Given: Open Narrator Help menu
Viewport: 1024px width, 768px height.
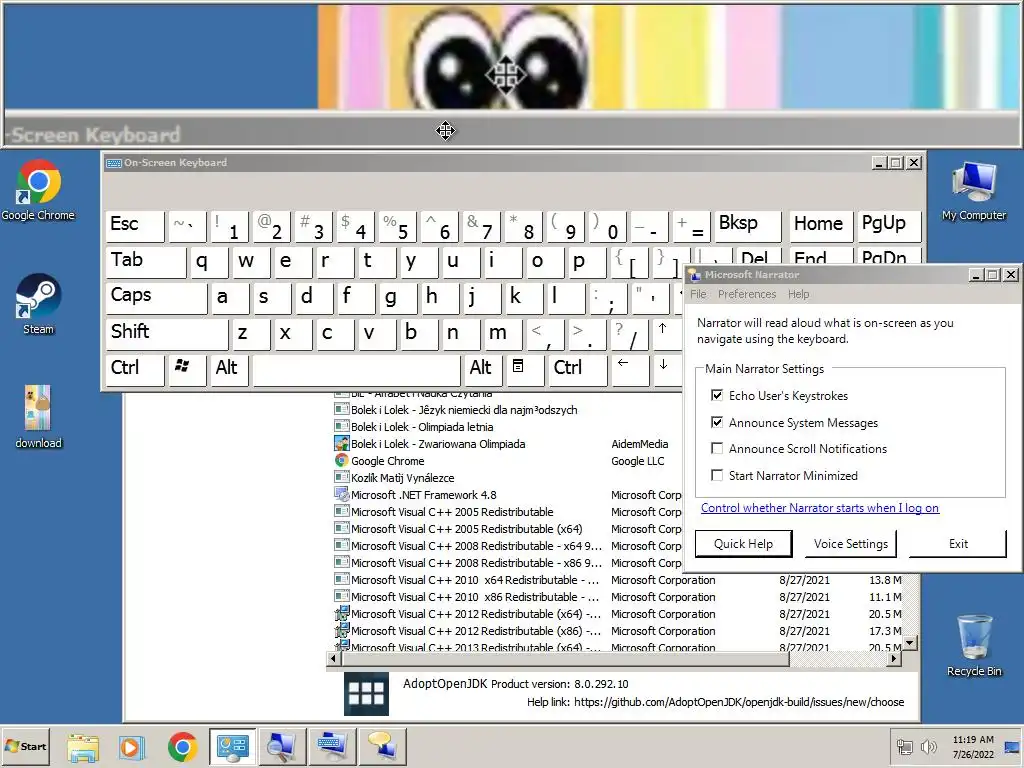Looking at the screenshot, I should coord(798,294).
